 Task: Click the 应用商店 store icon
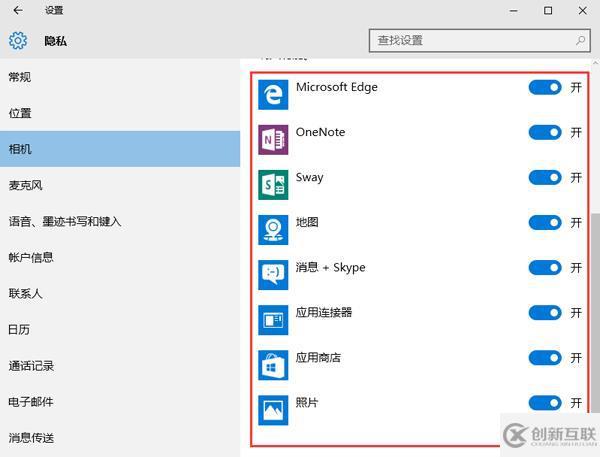pyautogui.click(x=273, y=365)
